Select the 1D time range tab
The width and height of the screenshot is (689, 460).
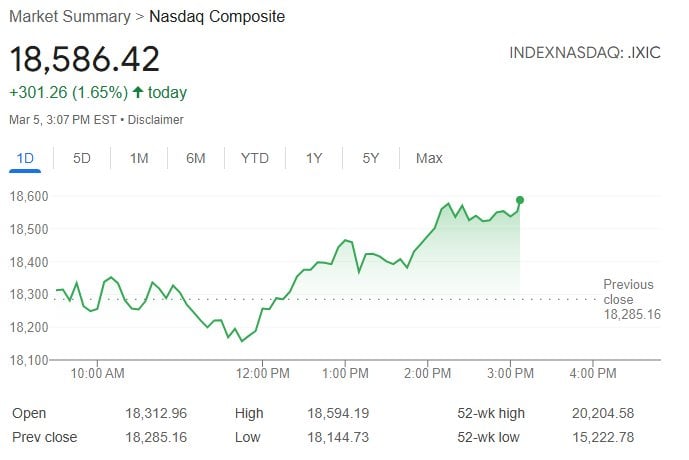coord(26,158)
